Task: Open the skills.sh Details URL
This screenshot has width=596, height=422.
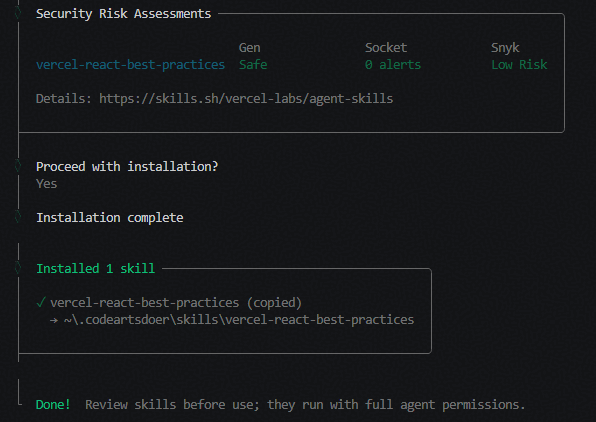Action: [x=246, y=98]
